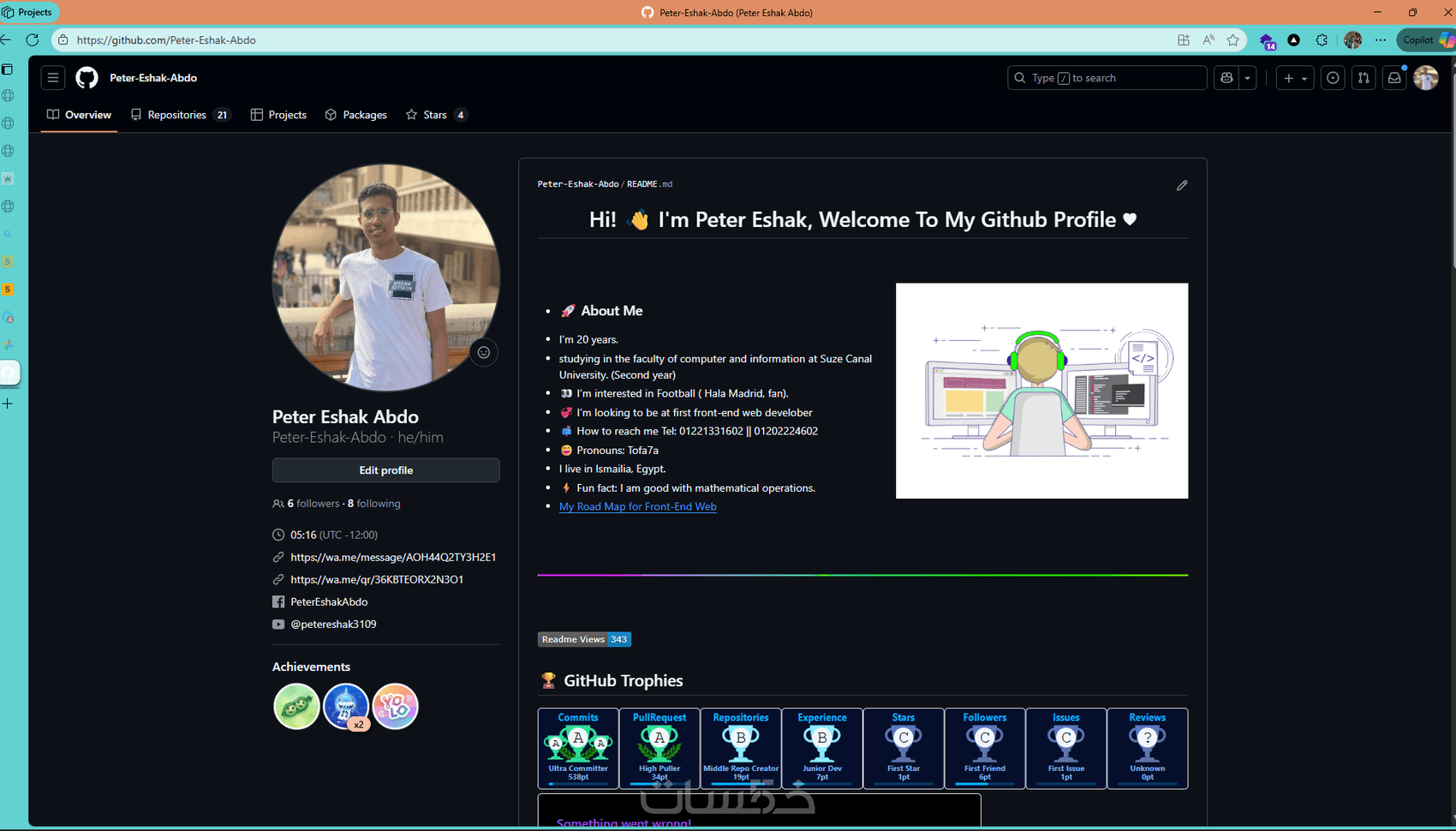The height and width of the screenshot is (831, 1456).
Task: View the YOLO achievement badge
Action: (x=396, y=706)
